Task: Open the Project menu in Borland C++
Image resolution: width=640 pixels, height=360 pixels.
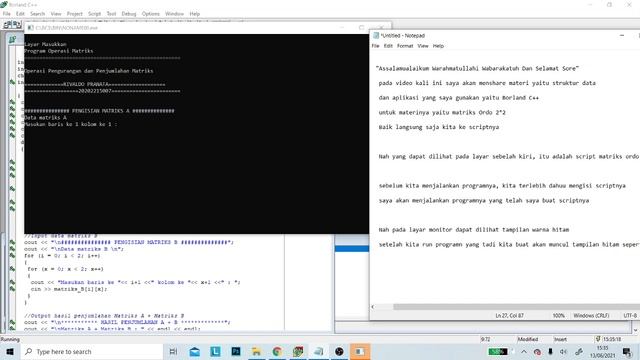Action: tap(75, 14)
